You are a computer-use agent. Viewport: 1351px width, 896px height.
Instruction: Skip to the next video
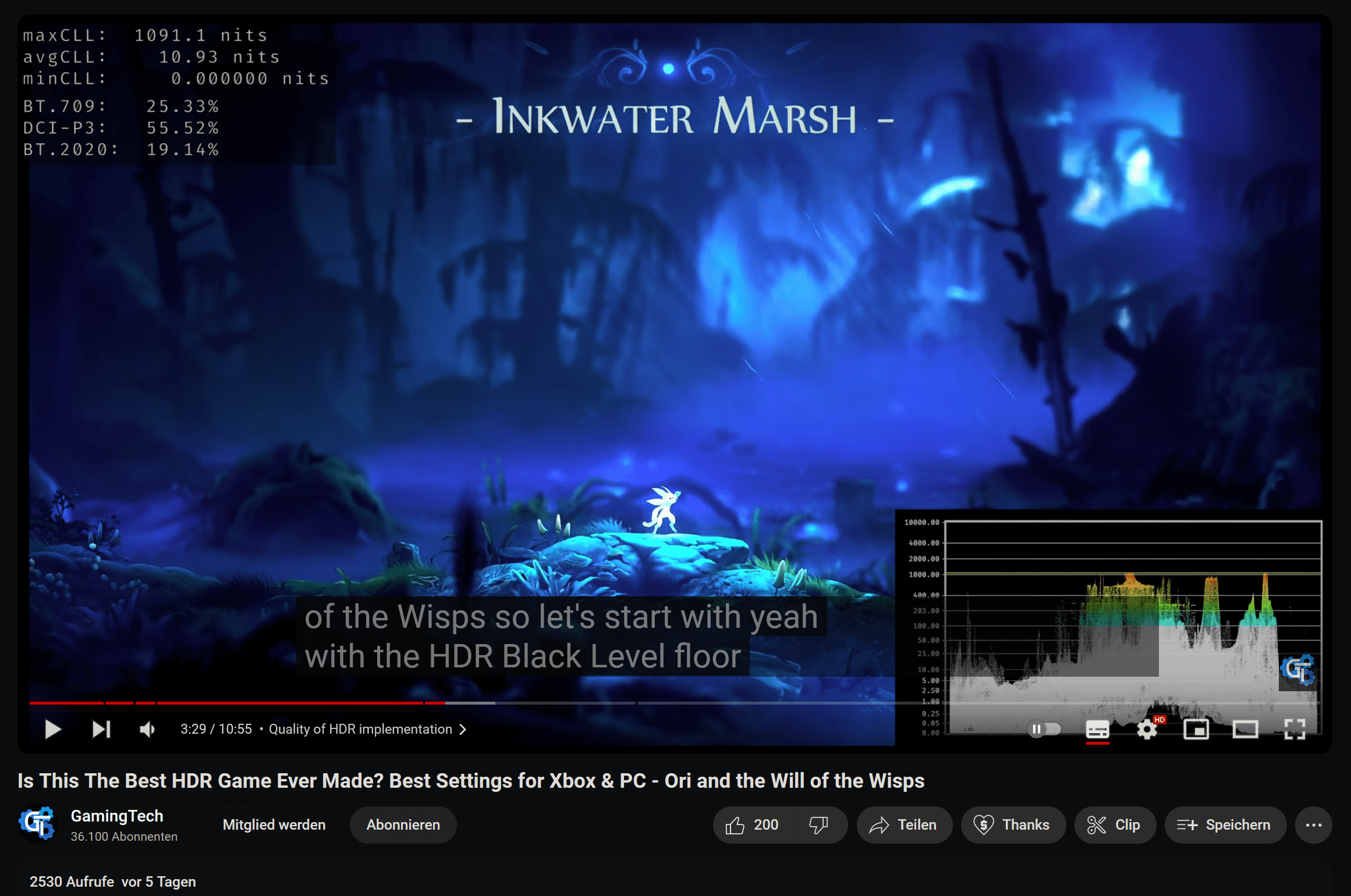pos(101,729)
